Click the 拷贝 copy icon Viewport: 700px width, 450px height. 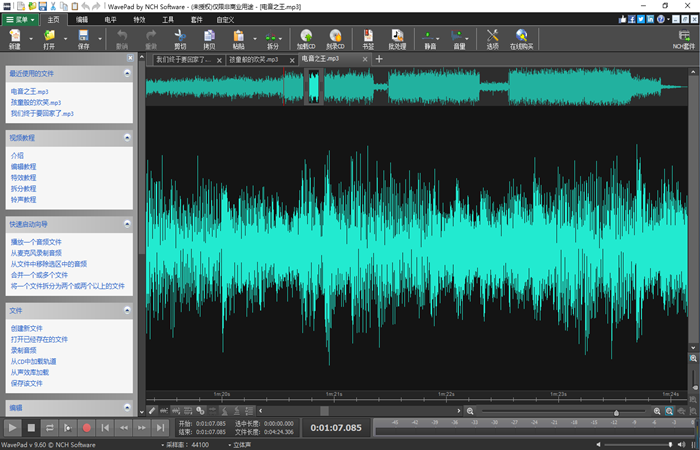[x=209, y=38]
